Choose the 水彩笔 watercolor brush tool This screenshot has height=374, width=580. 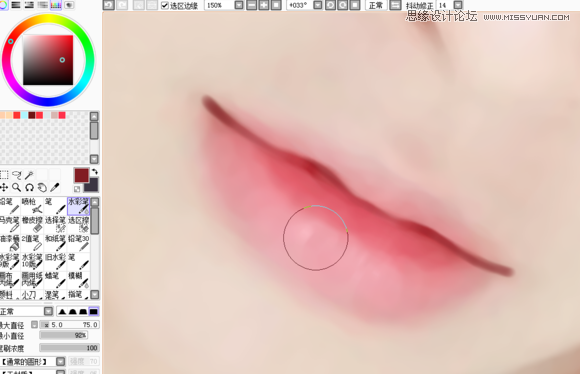click(78, 206)
